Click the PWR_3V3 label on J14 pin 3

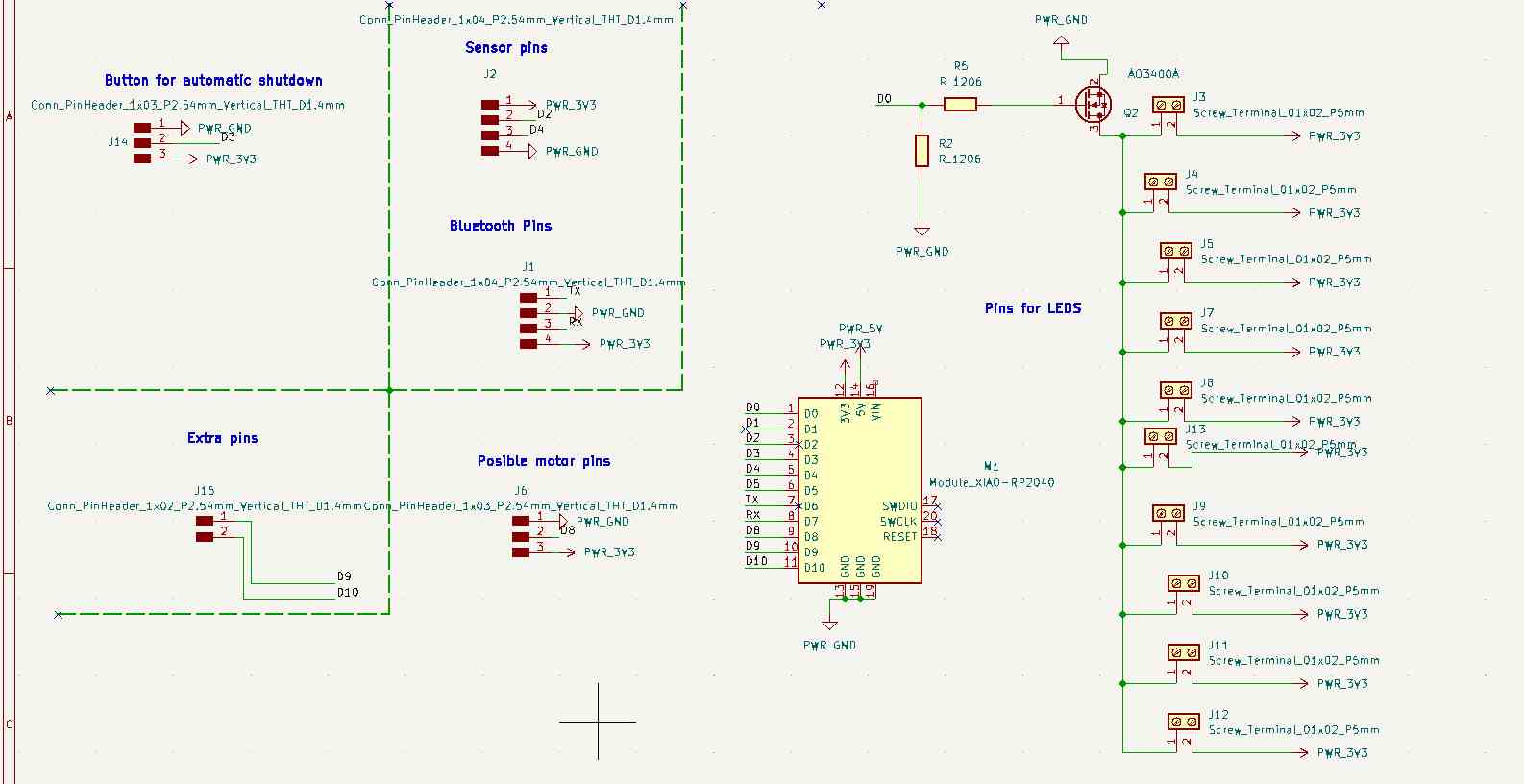(x=231, y=159)
